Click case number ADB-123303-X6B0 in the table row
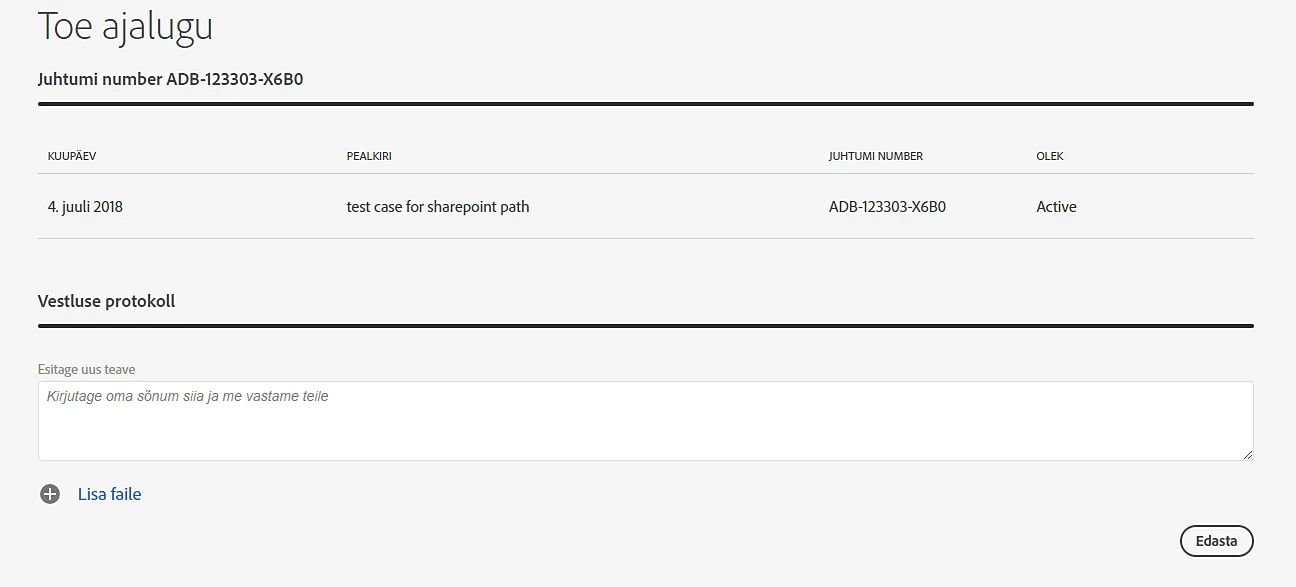 [x=887, y=207]
